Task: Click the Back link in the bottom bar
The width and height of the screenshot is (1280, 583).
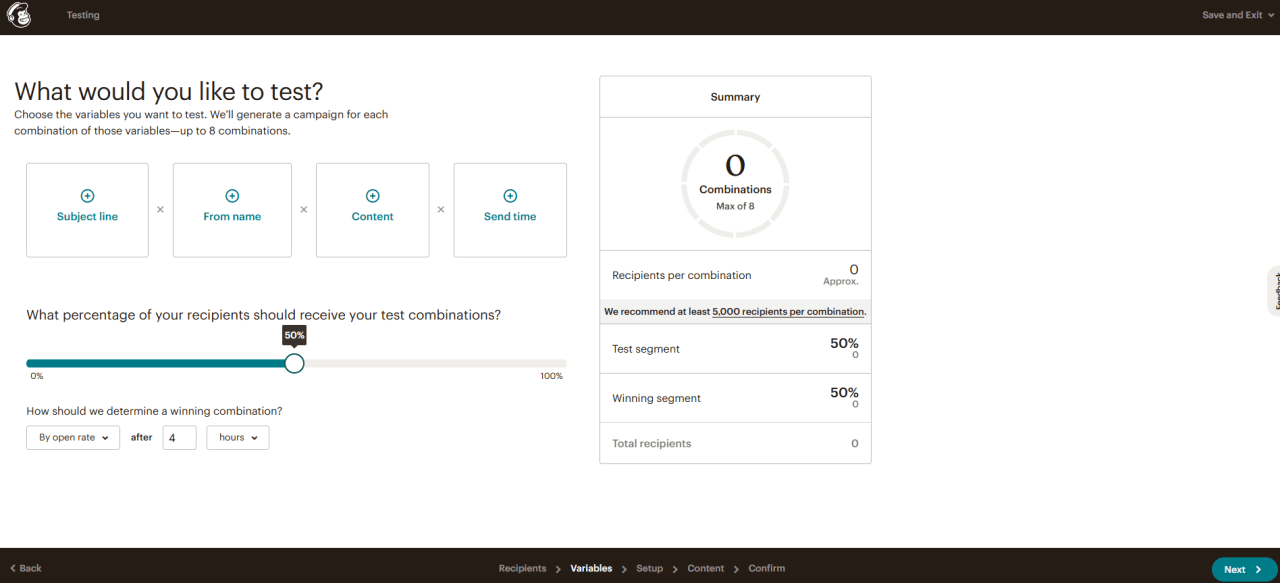Action: pos(24,568)
